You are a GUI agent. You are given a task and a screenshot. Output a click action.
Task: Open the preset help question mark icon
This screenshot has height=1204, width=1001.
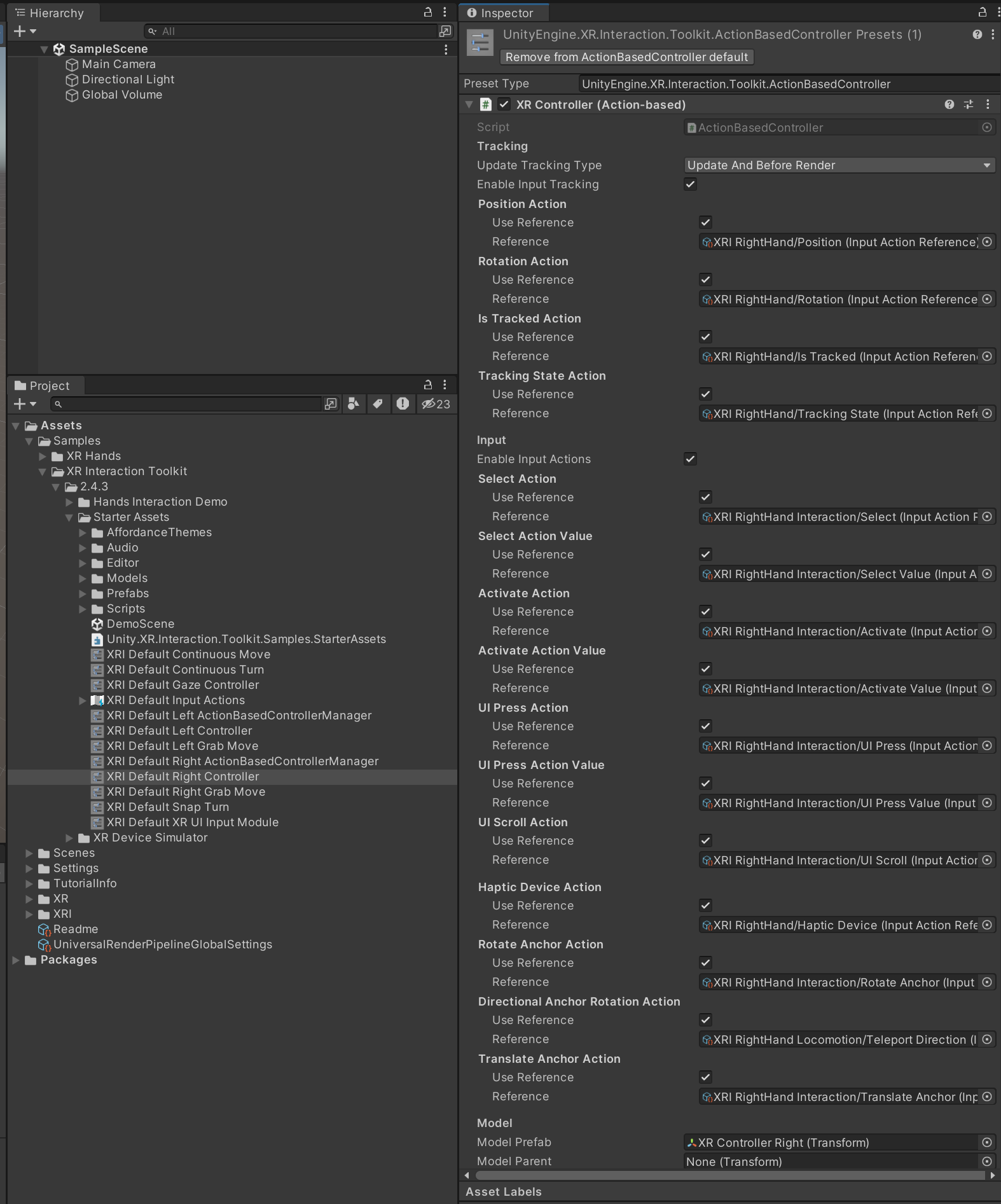[x=977, y=34]
